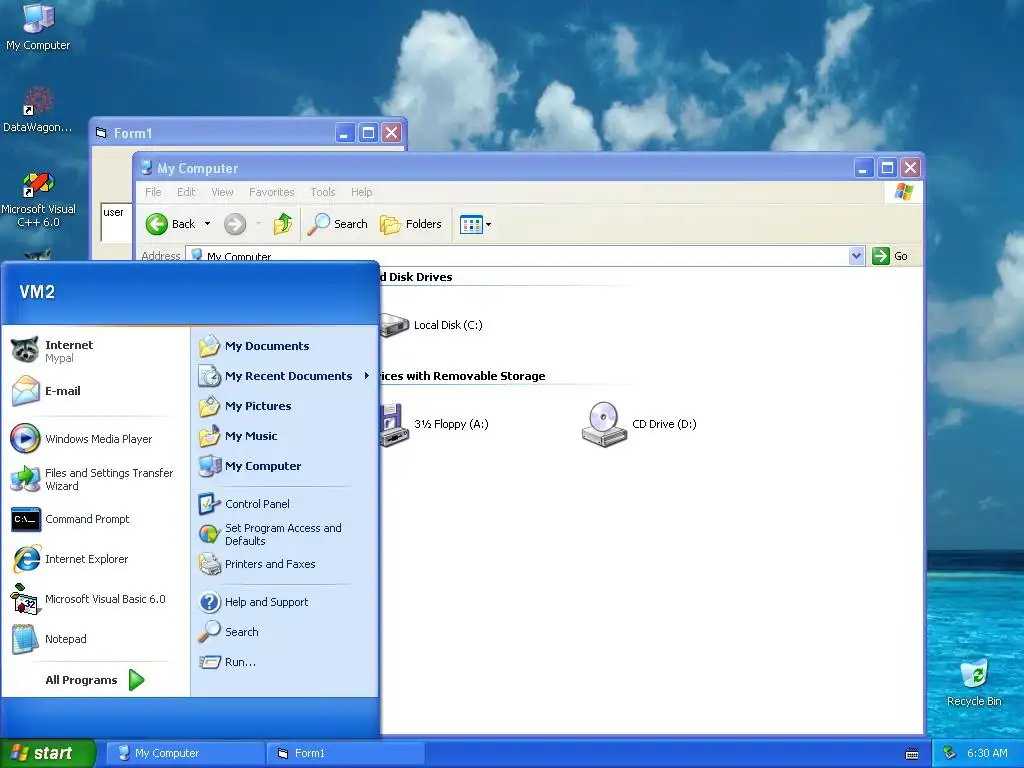Select the 3½ Floppy (A:) drive
1024x768 pixels.
pyautogui.click(x=435, y=424)
